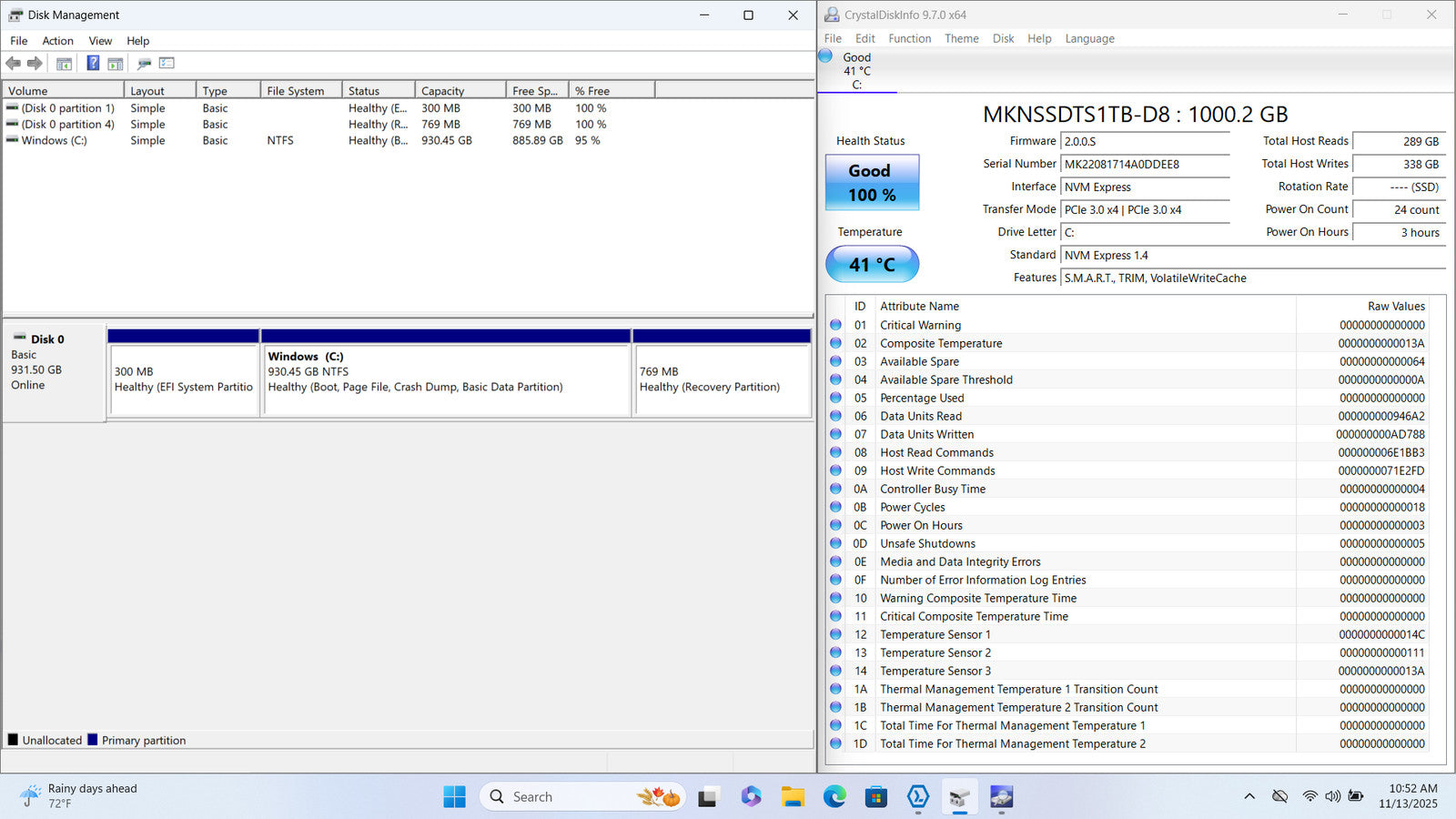Click the blue health orb for C: drive

point(826,56)
